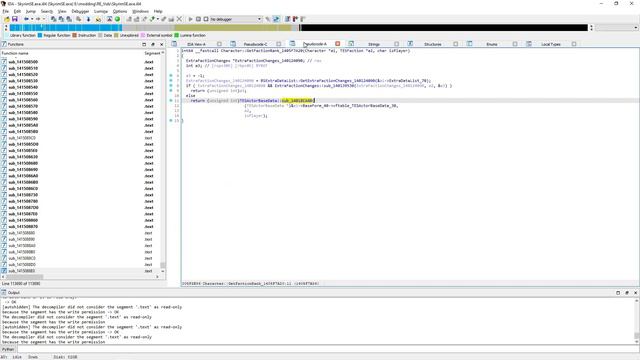640x360 pixels.
Task: Click the Python console language button
Action: coord(8,349)
